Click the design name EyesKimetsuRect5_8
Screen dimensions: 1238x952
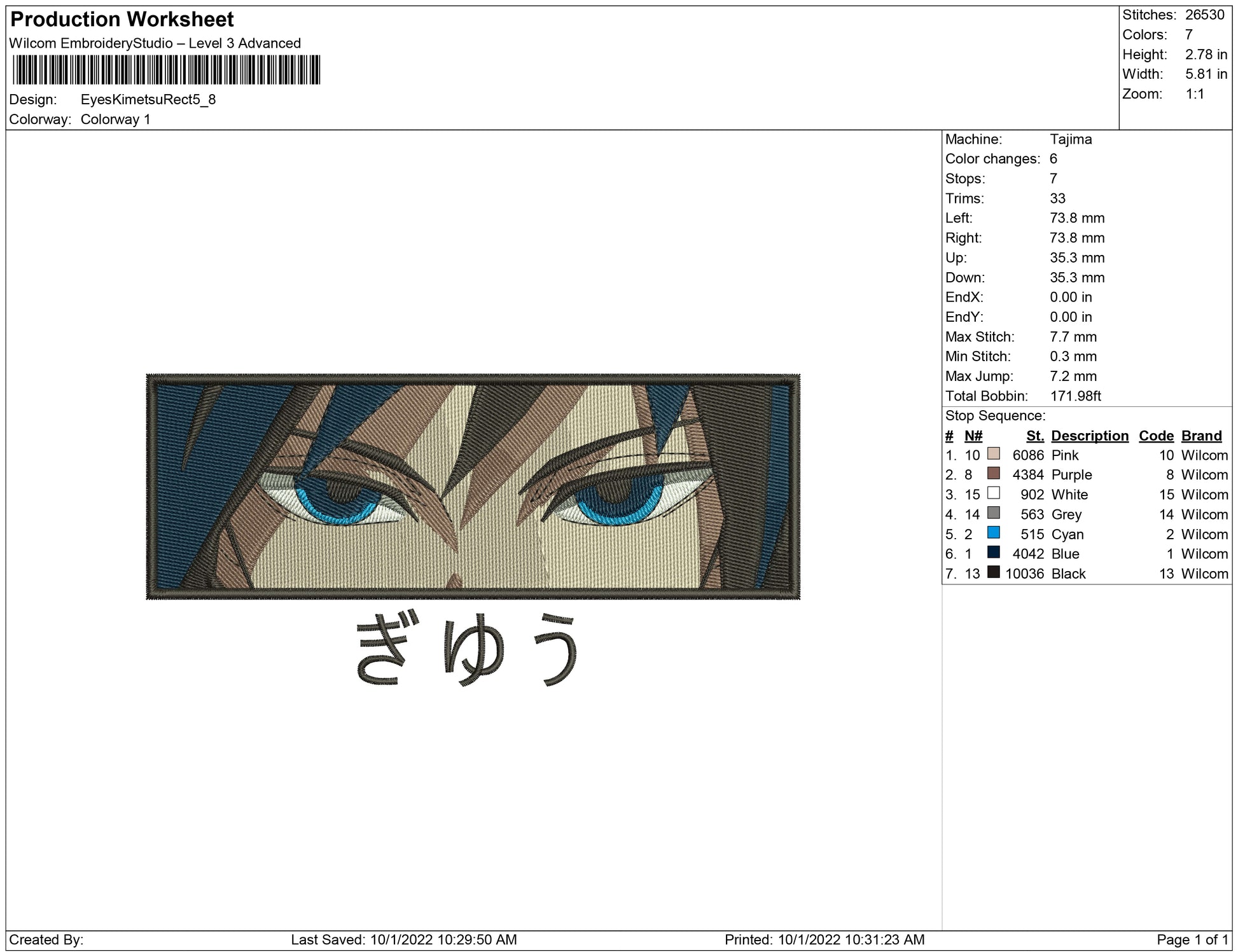[x=148, y=100]
